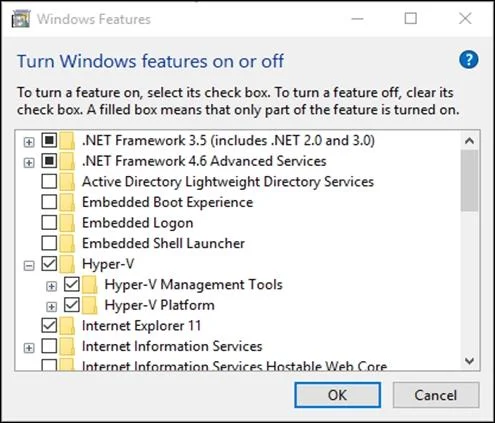Expand the Hyper-V Platform subtree
This screenshot has width=495, height=423.
[x=51, y=307]
